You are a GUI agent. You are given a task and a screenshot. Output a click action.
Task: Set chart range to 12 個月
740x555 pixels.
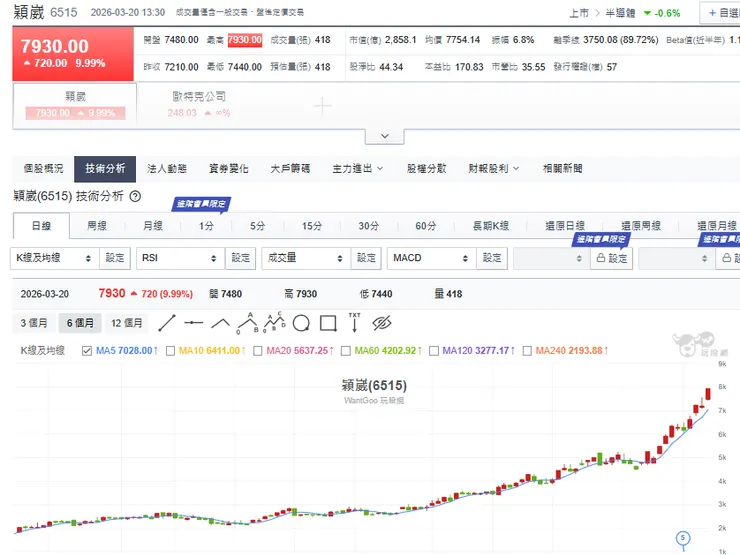click(126, 323)
